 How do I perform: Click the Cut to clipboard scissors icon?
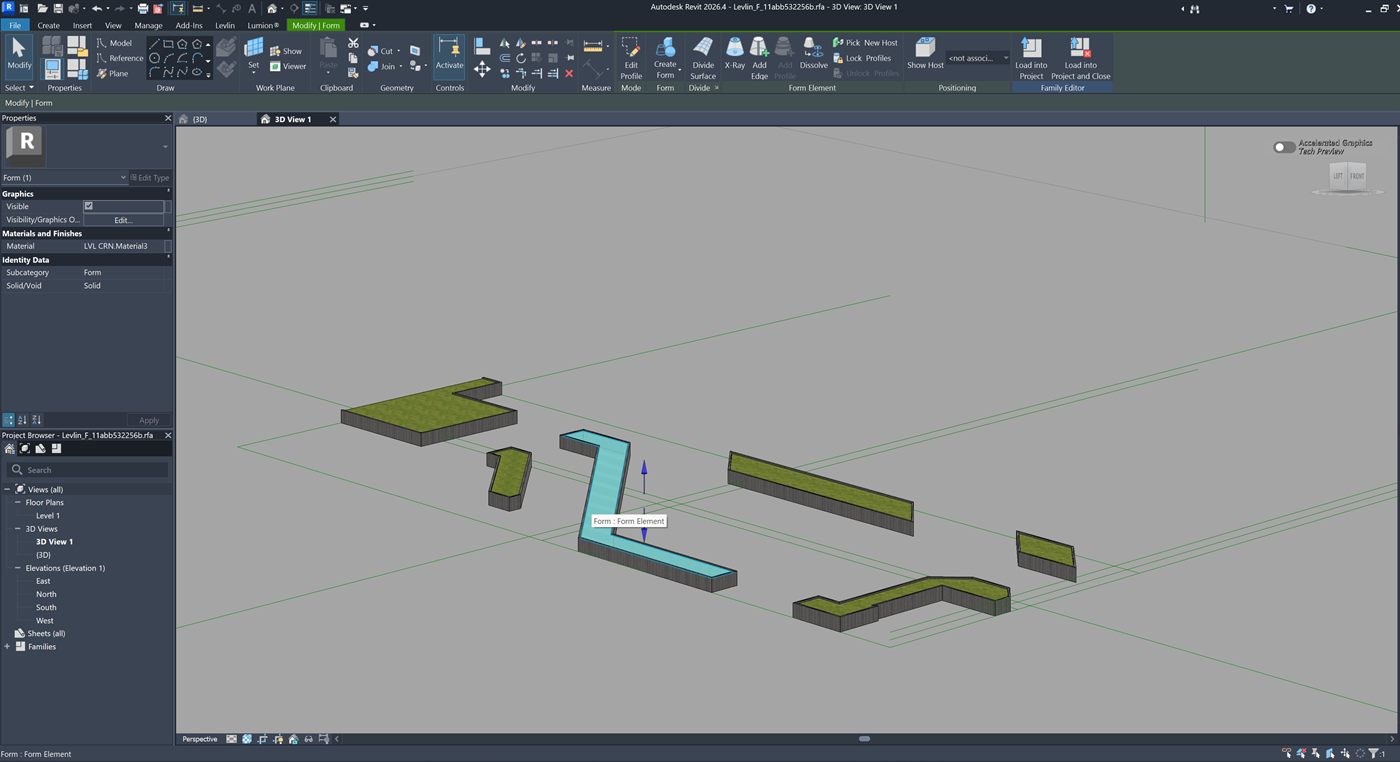coord(353,43)
